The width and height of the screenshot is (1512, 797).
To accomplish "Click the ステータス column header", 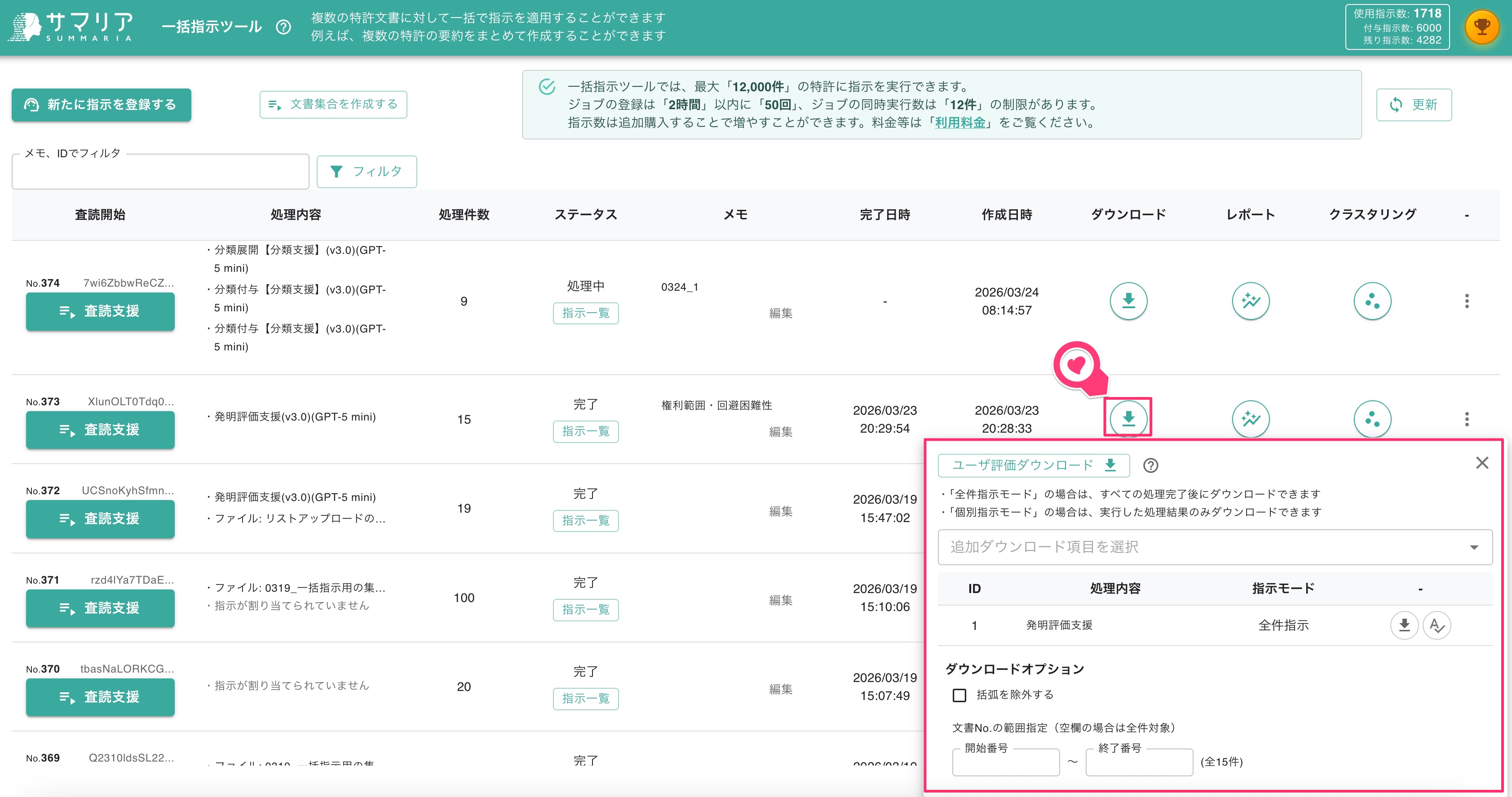I will coord(586,215).
